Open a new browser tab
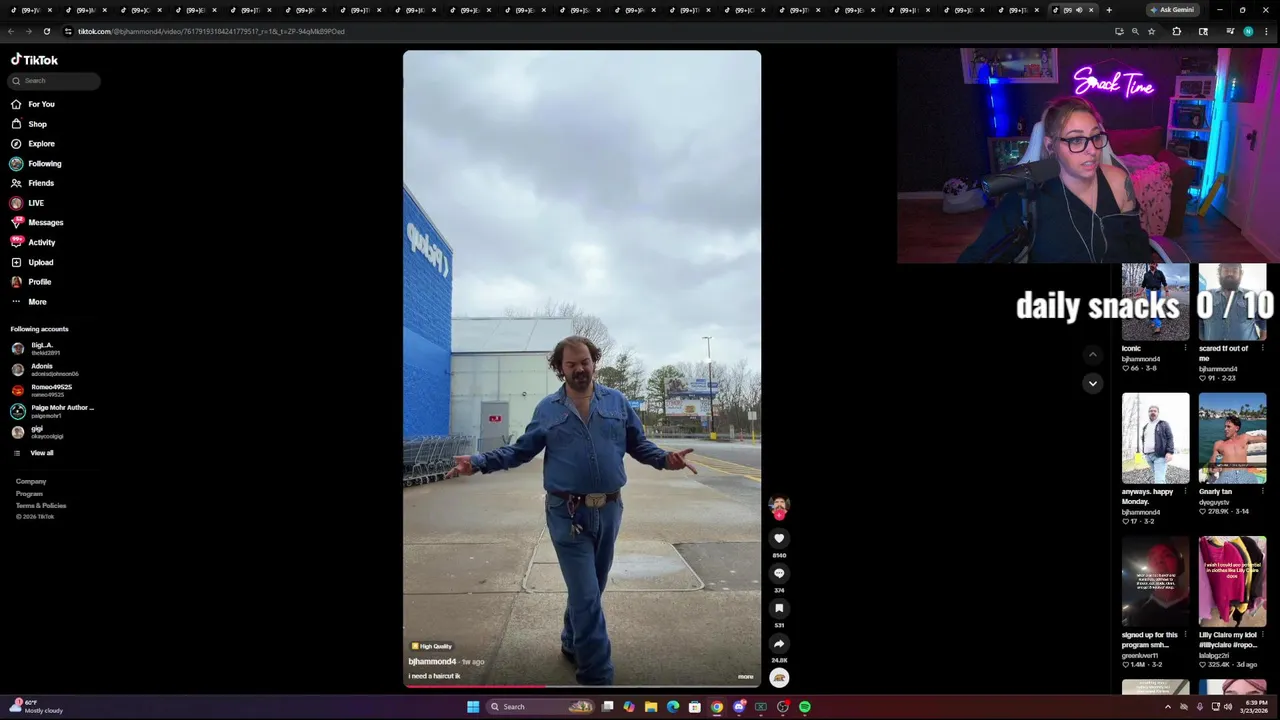 click(1108, 10)
